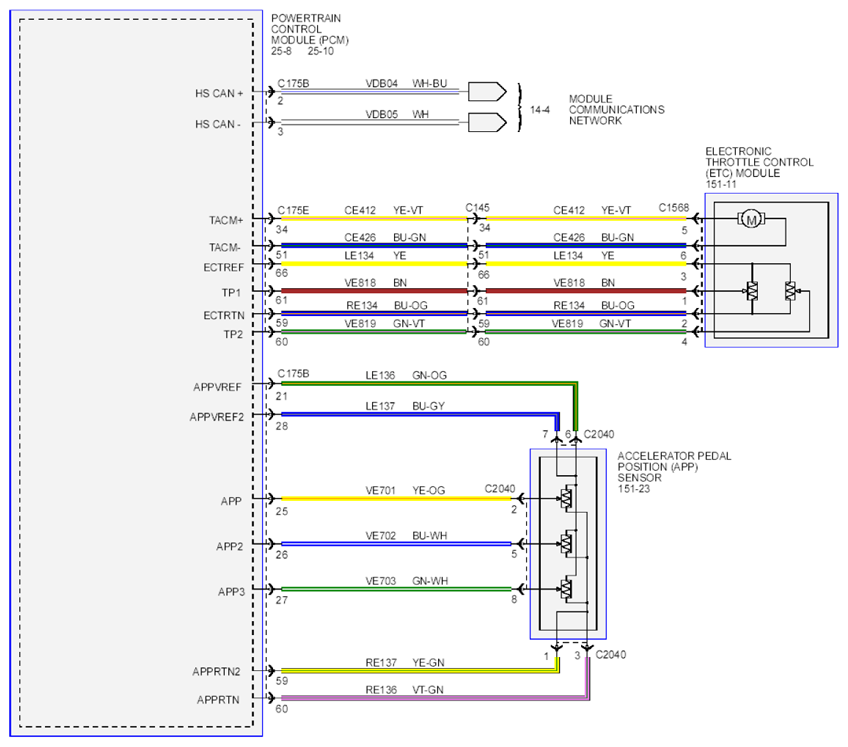Viewport: 848px width, 747px height.
Task: Click the C145 connector label
Action: pyautogui.click(x=477, y=208)
